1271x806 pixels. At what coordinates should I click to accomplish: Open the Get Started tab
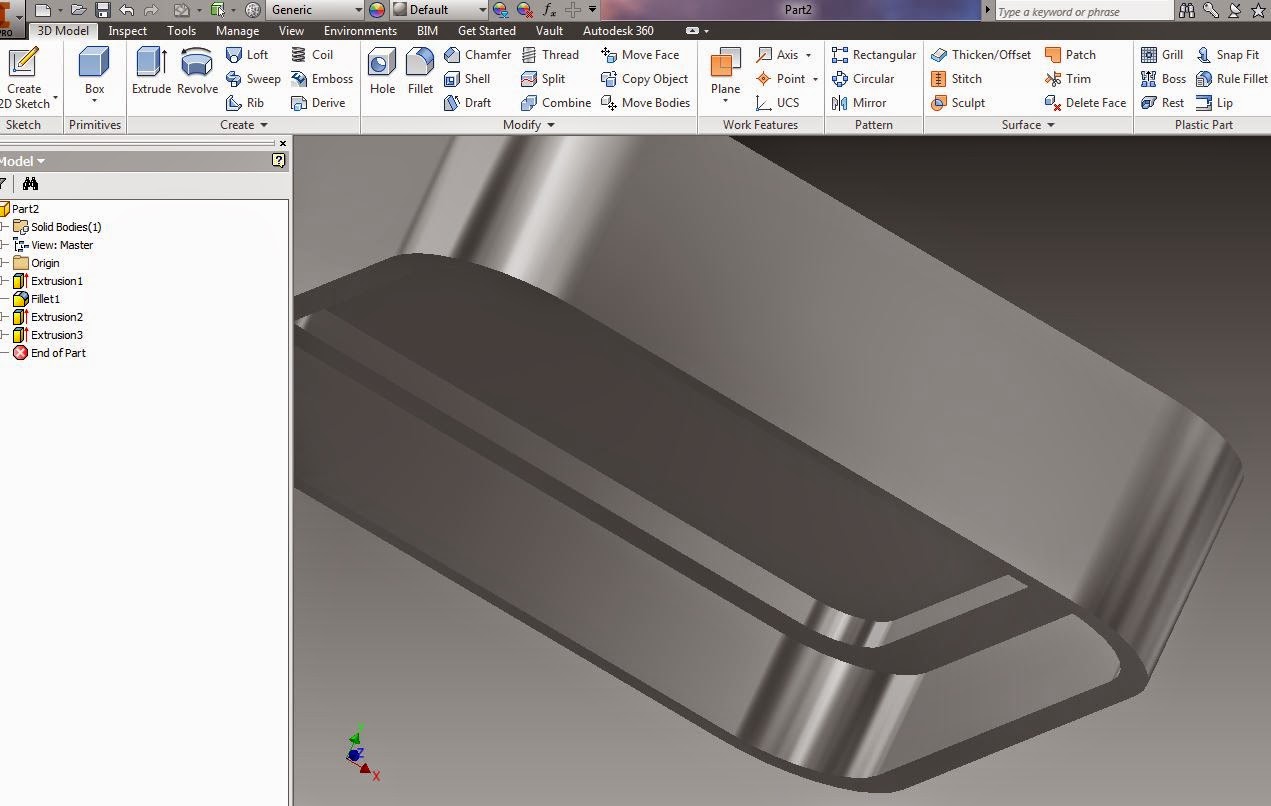[x=486, y=31]
